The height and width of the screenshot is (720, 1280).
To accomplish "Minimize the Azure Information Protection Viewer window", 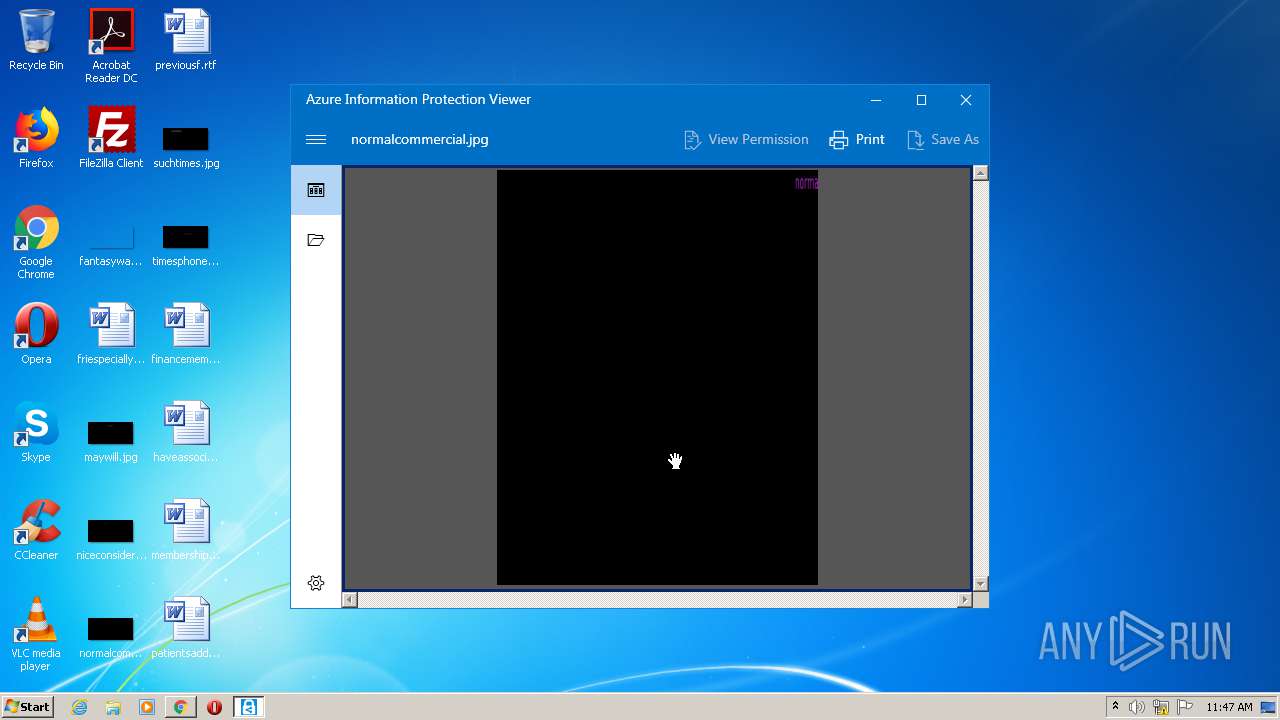I will (876, 100).
